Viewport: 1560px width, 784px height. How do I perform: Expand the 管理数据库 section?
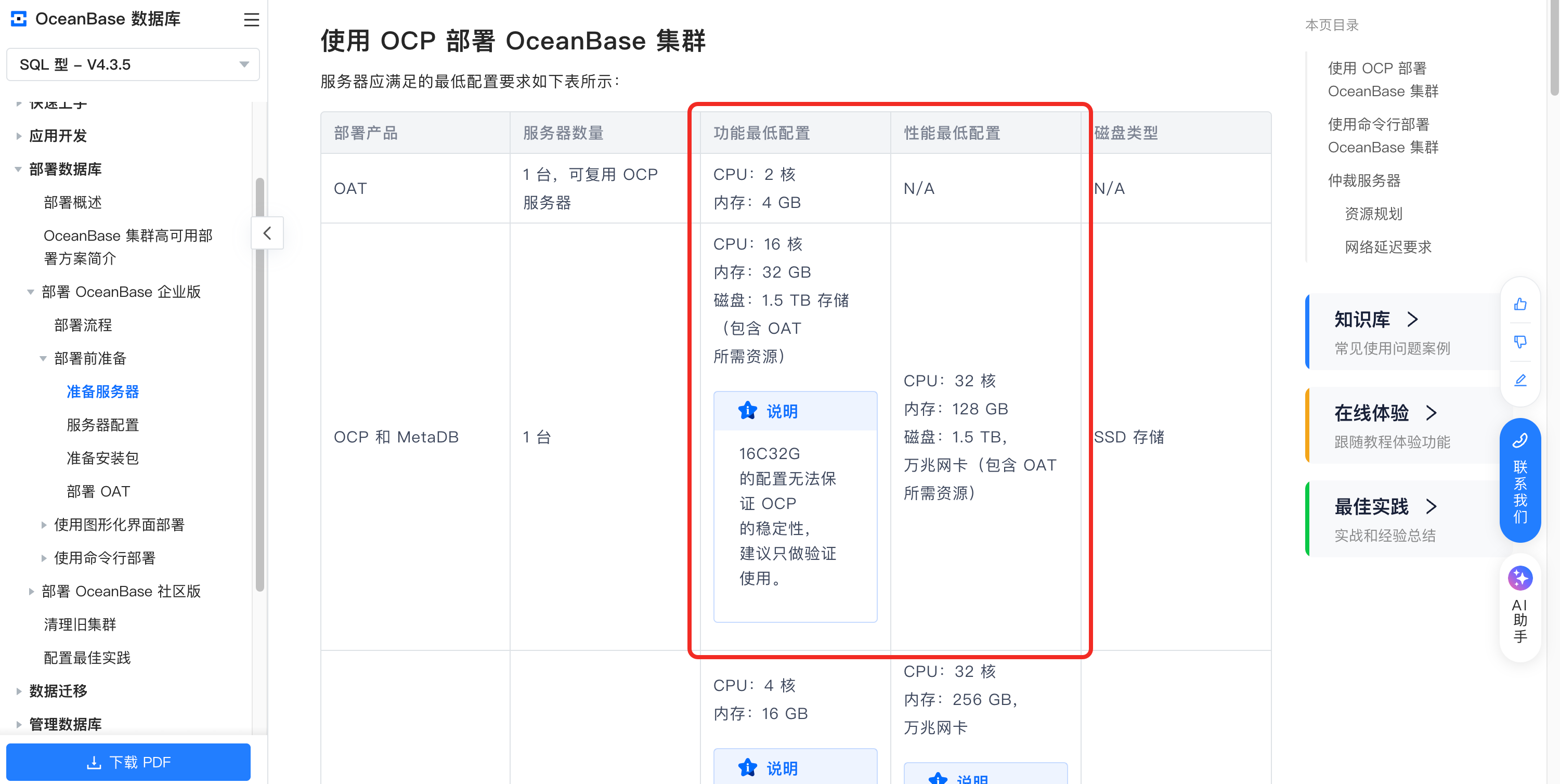[x=19, y=725]
